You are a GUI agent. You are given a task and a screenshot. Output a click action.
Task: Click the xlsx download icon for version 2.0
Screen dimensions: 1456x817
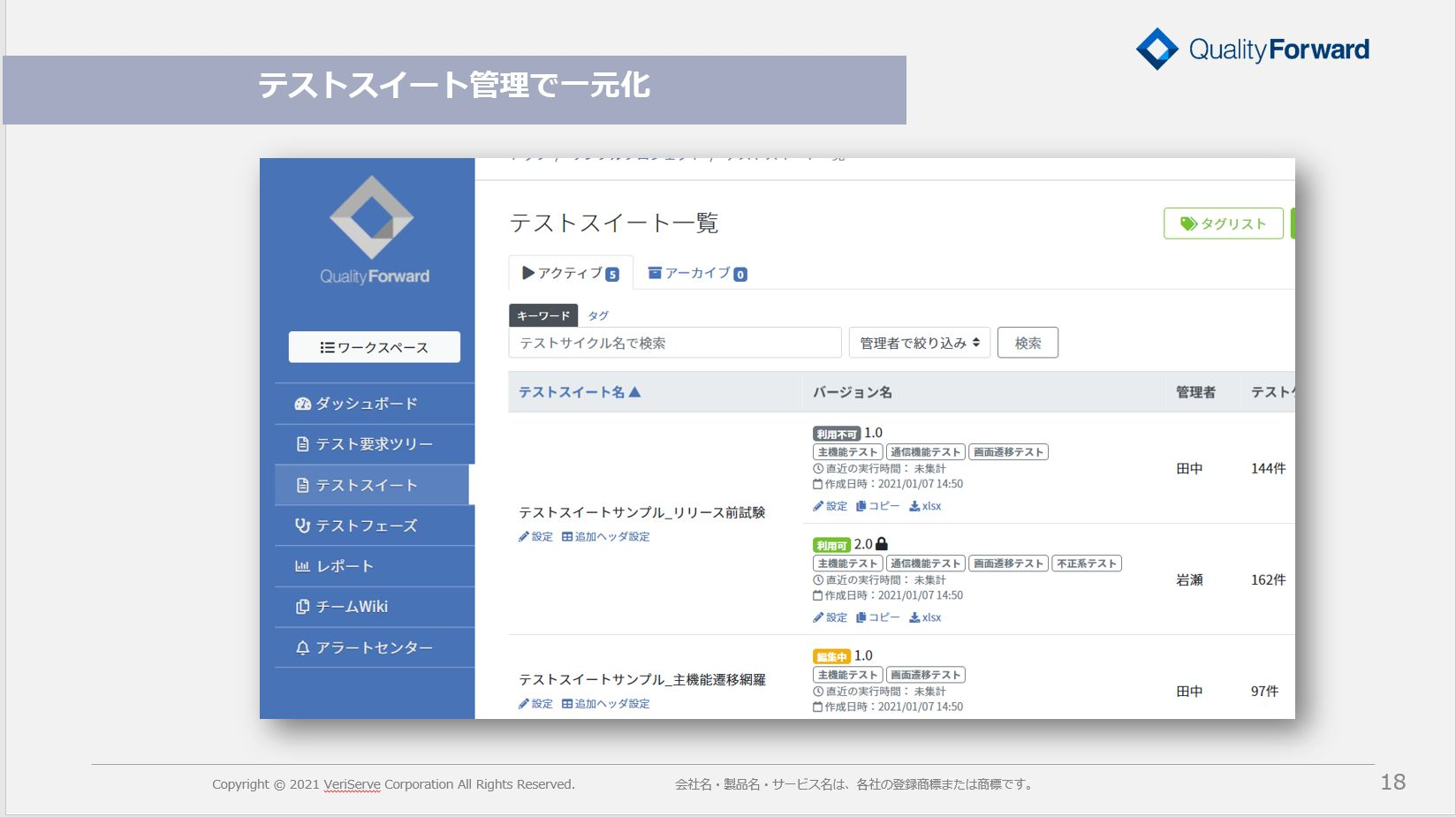point(914,617)
